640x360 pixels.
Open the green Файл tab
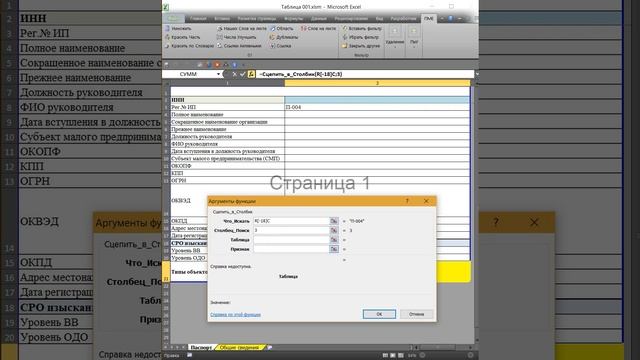click(x=173, y=18)
